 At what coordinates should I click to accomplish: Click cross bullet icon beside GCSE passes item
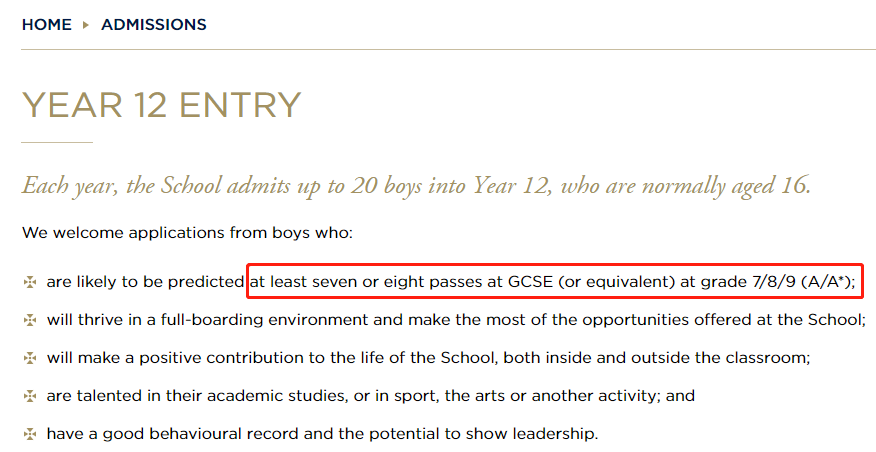(x=30, y=282)
